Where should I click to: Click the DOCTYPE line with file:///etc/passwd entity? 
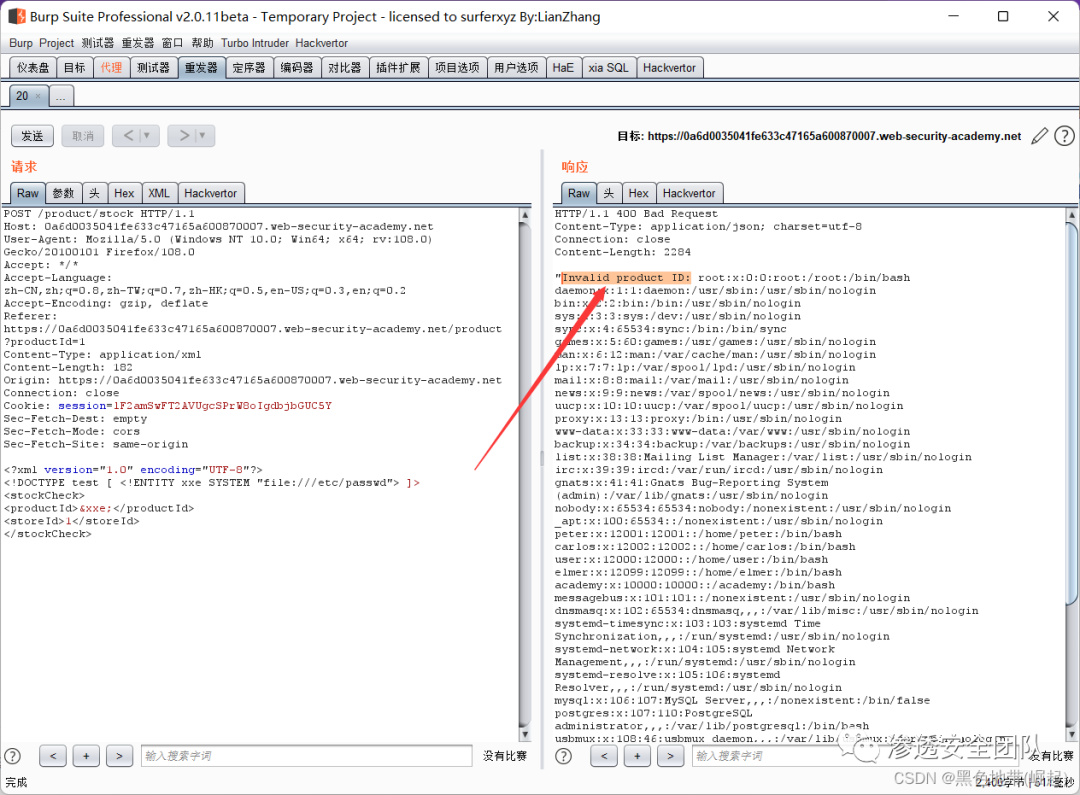tap(211, 482)
